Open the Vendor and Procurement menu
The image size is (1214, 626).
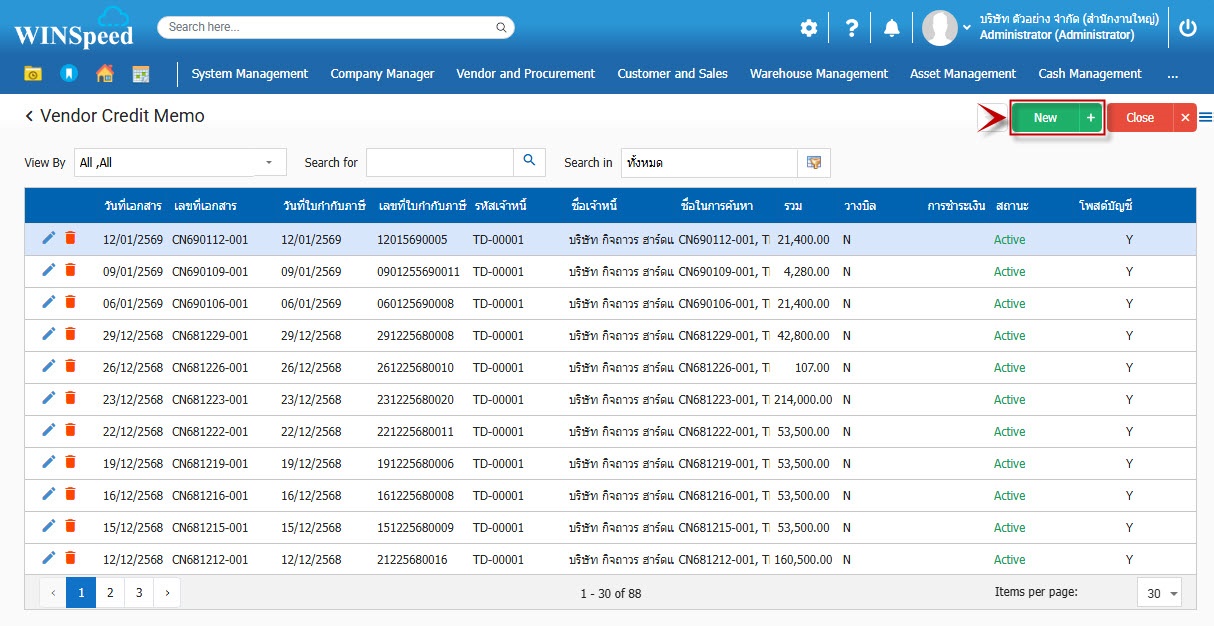[525, 73]
